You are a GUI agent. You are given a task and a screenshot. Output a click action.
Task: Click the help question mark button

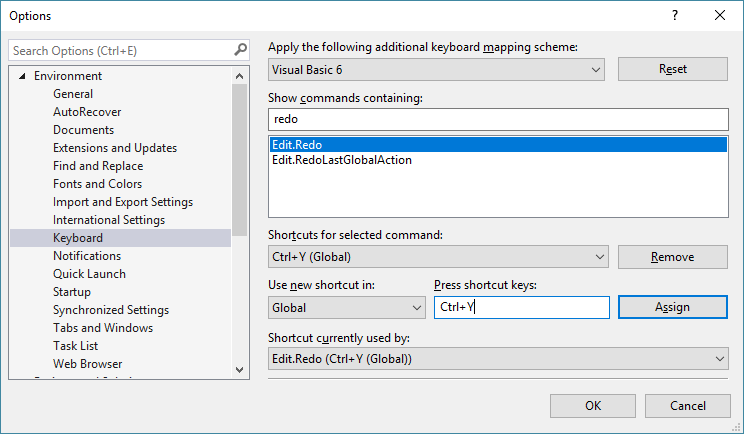coord(675,16)
